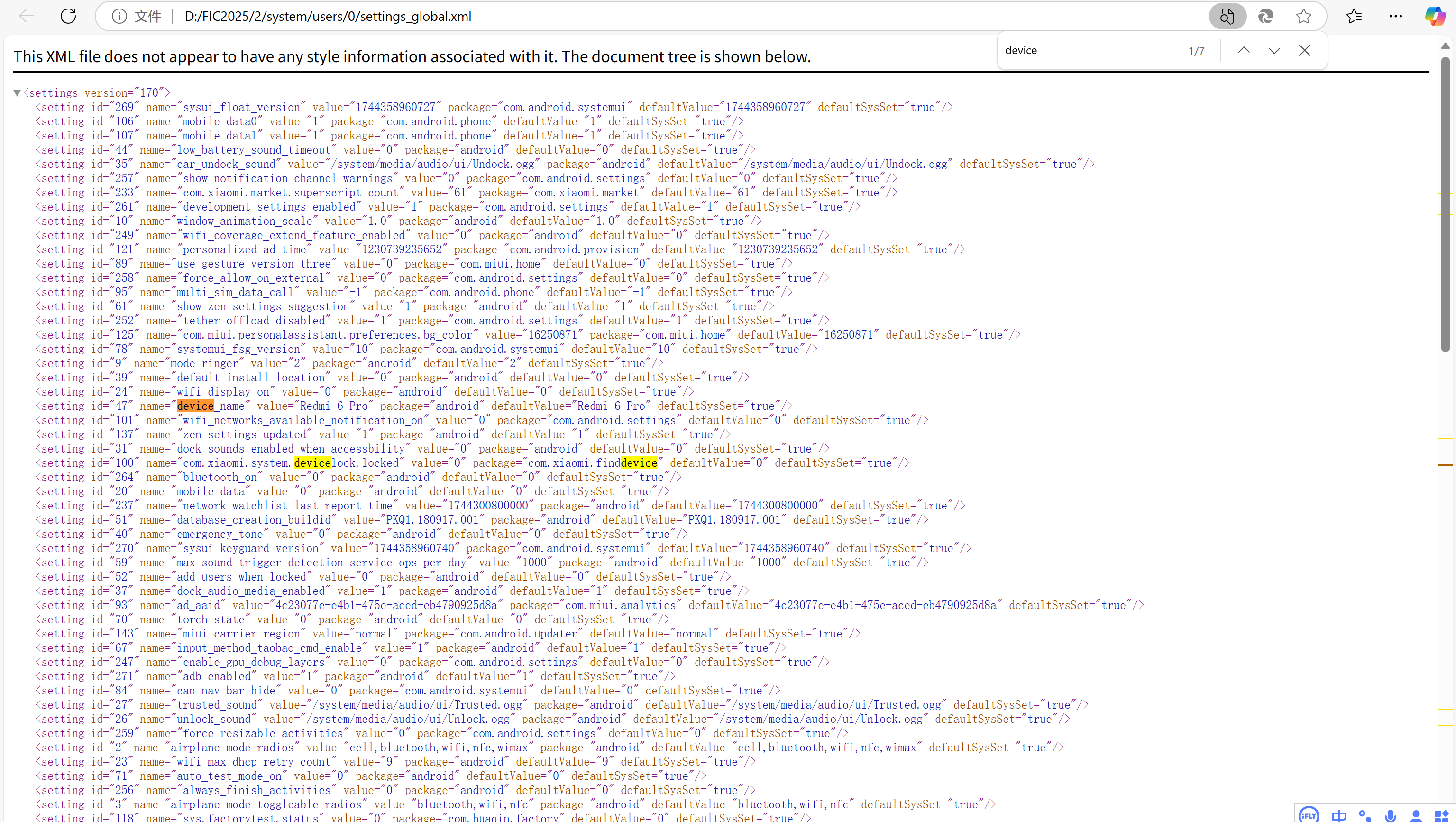This screenshot has height=822, width=1456.
Task: Click 'mobile_data0' setting name
Action: [220, 121]
